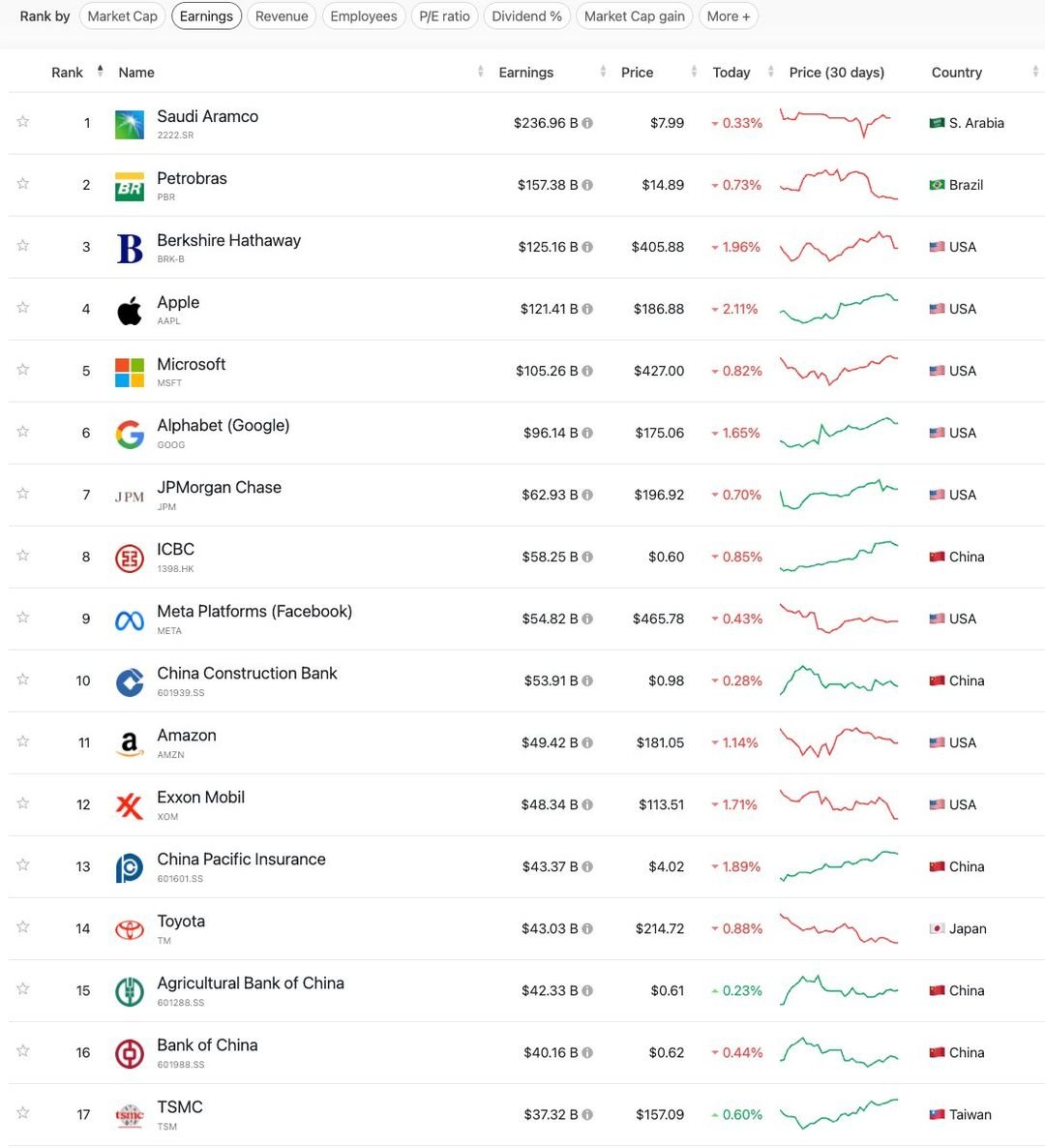Viewport: 1045px width, 1148px height.
Task: Sort by Rank using its sort arrows
Action: [101, 71]
